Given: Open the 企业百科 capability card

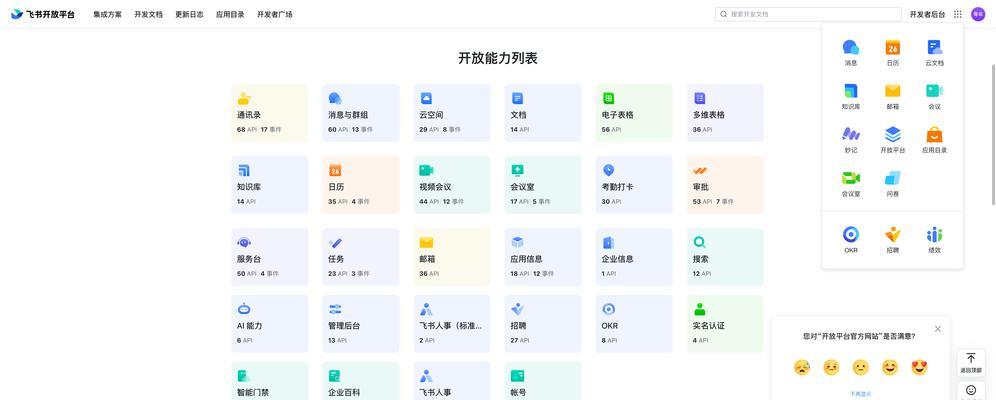Looking at the screenshot, I should [x=361, y=381].
